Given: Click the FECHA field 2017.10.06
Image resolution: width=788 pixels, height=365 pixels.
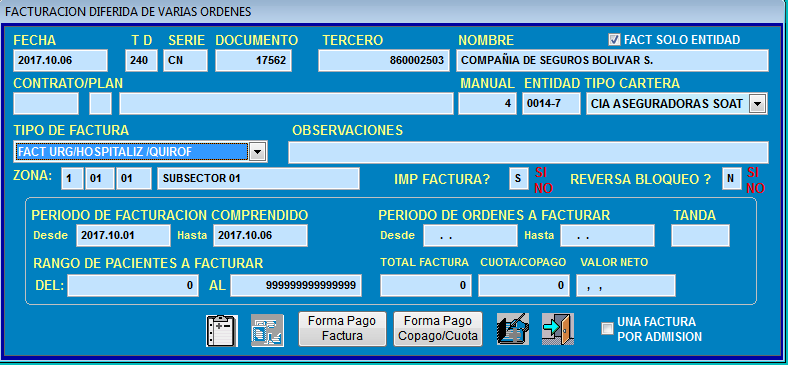Looking at the screenshot, I should pos(60,60).
